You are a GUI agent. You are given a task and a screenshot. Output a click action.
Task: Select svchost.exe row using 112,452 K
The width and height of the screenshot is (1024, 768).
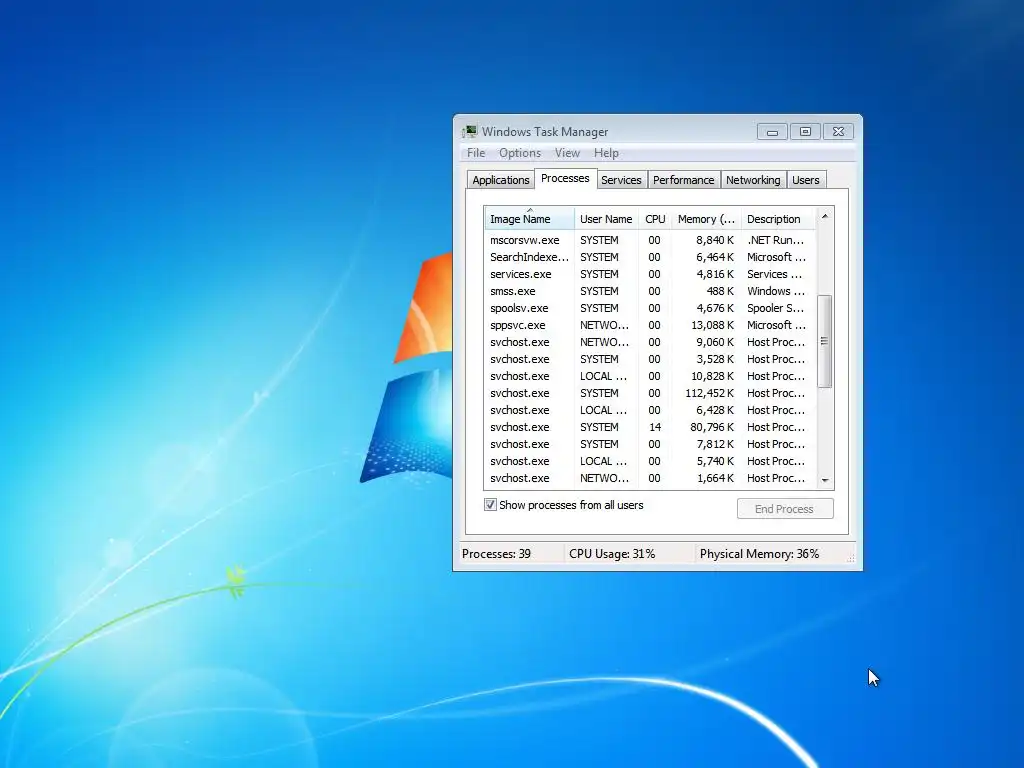click(x=650, y=393)
